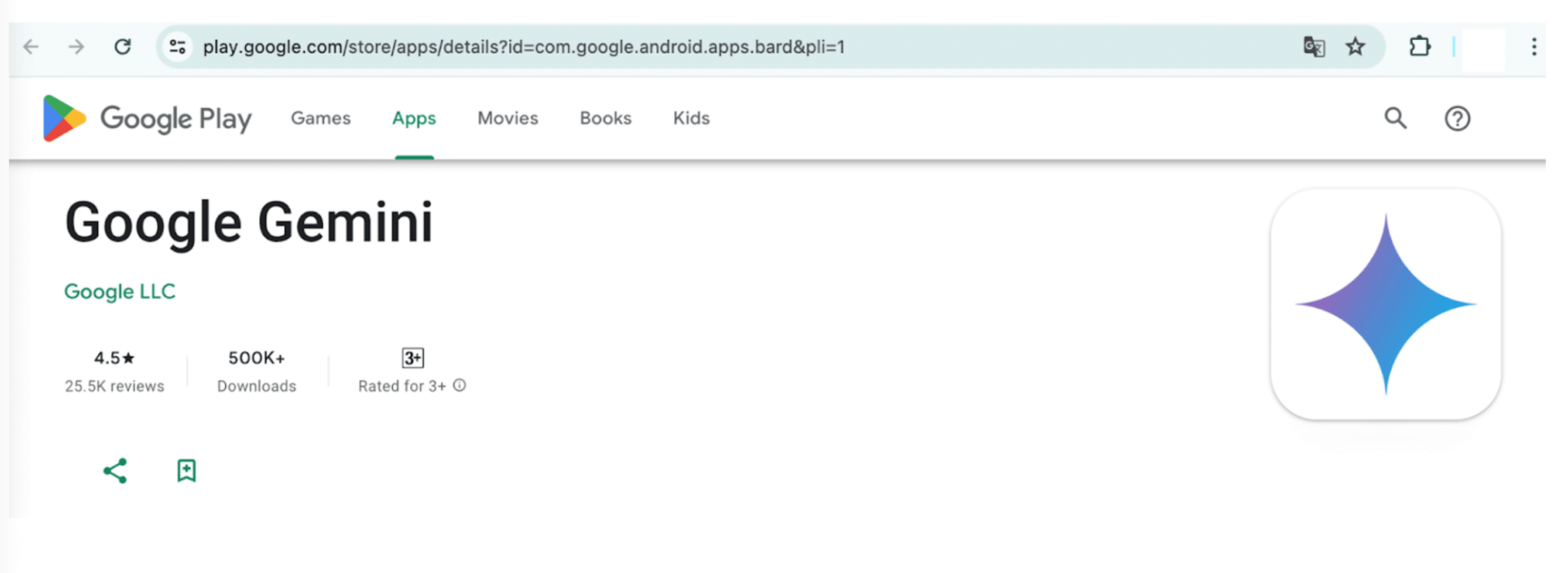The height and width of the screenshot is (573, 1568).
Task: Reload the Google Play page
Action: pyautogui.click(x=122, y=47)
